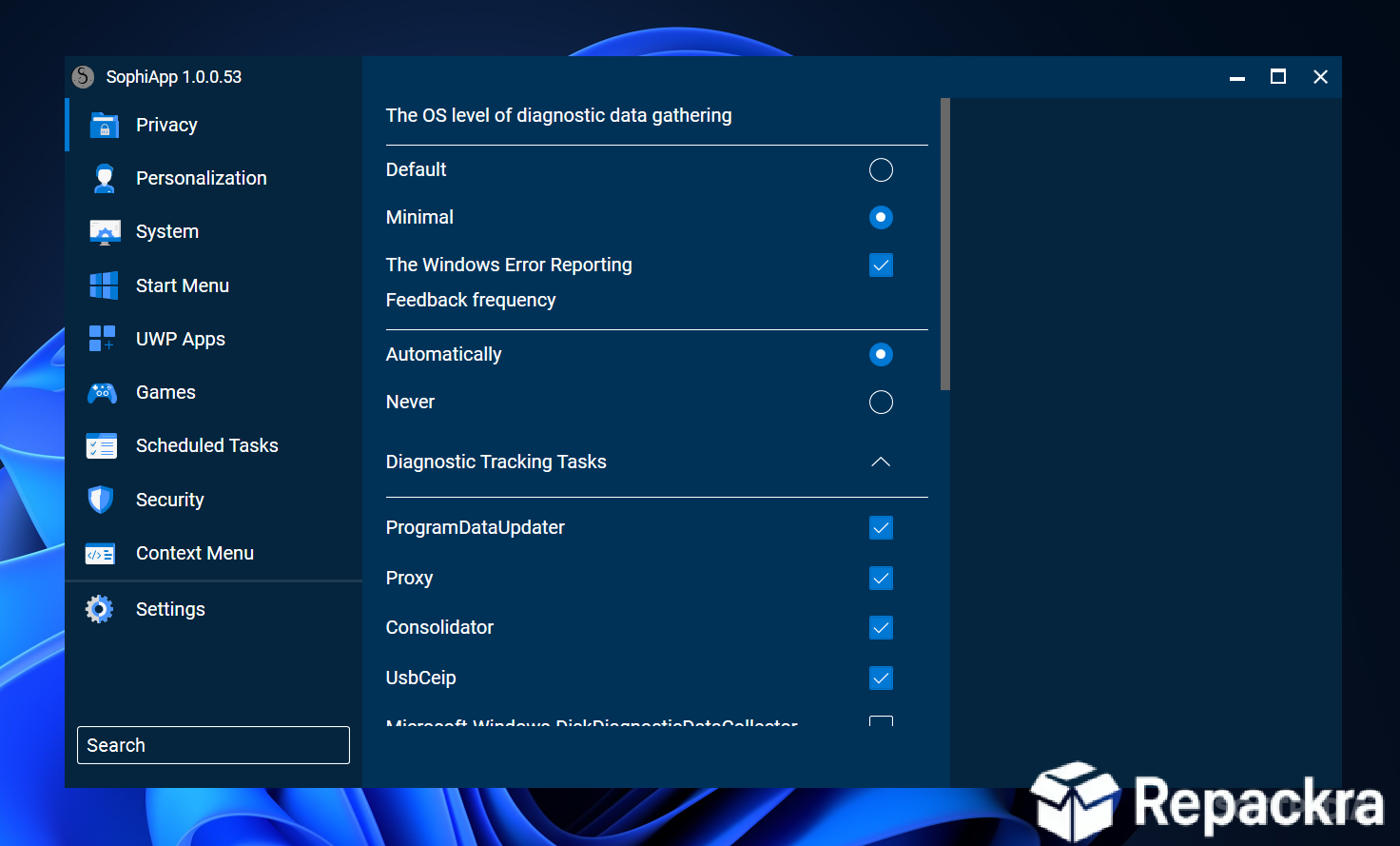Select the Default diagnostic data radio
The height and width of the screenshot is (846, 1400).
pos(882,170)
